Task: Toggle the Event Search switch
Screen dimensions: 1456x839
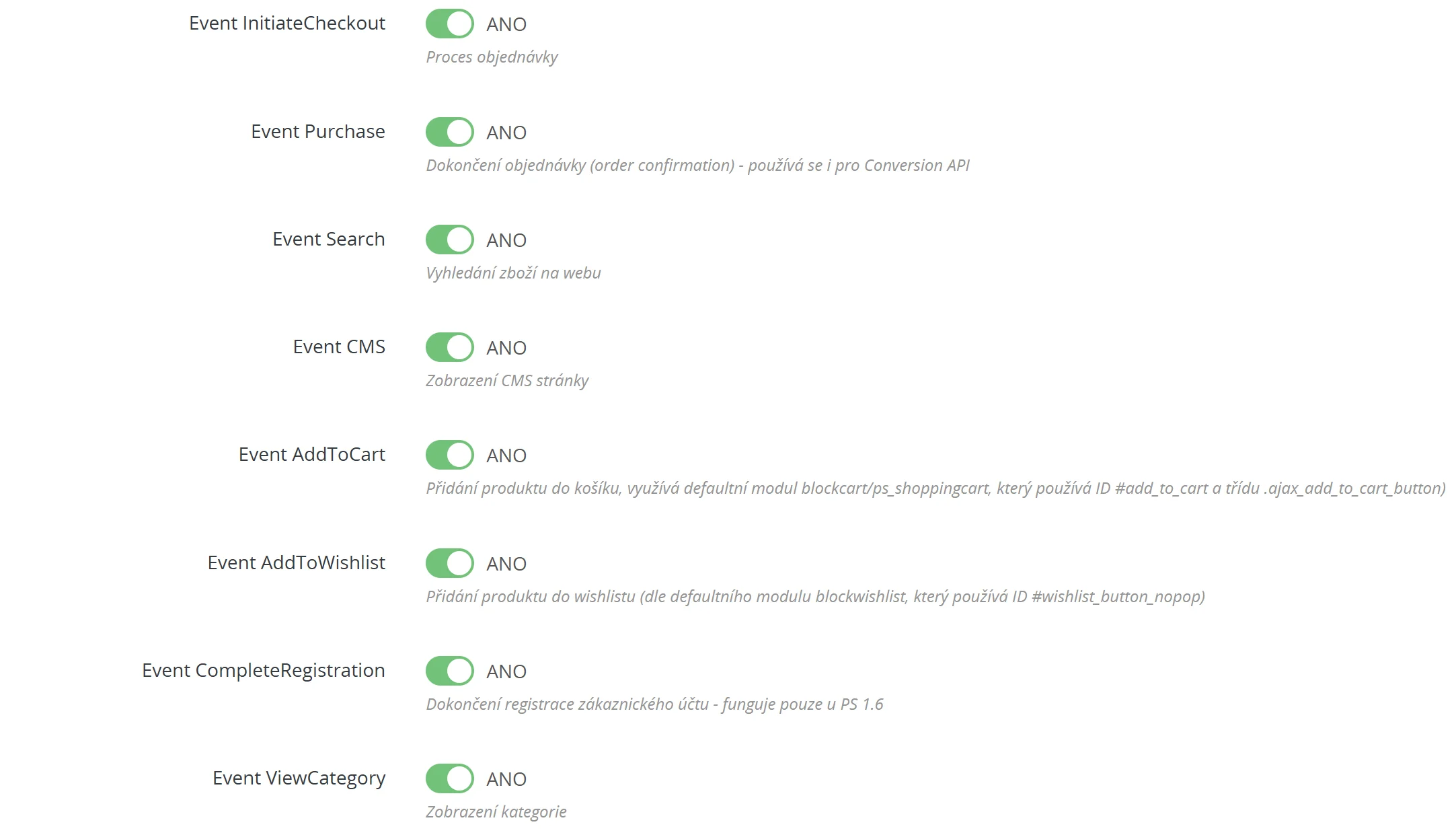Action: coord(449,240)
